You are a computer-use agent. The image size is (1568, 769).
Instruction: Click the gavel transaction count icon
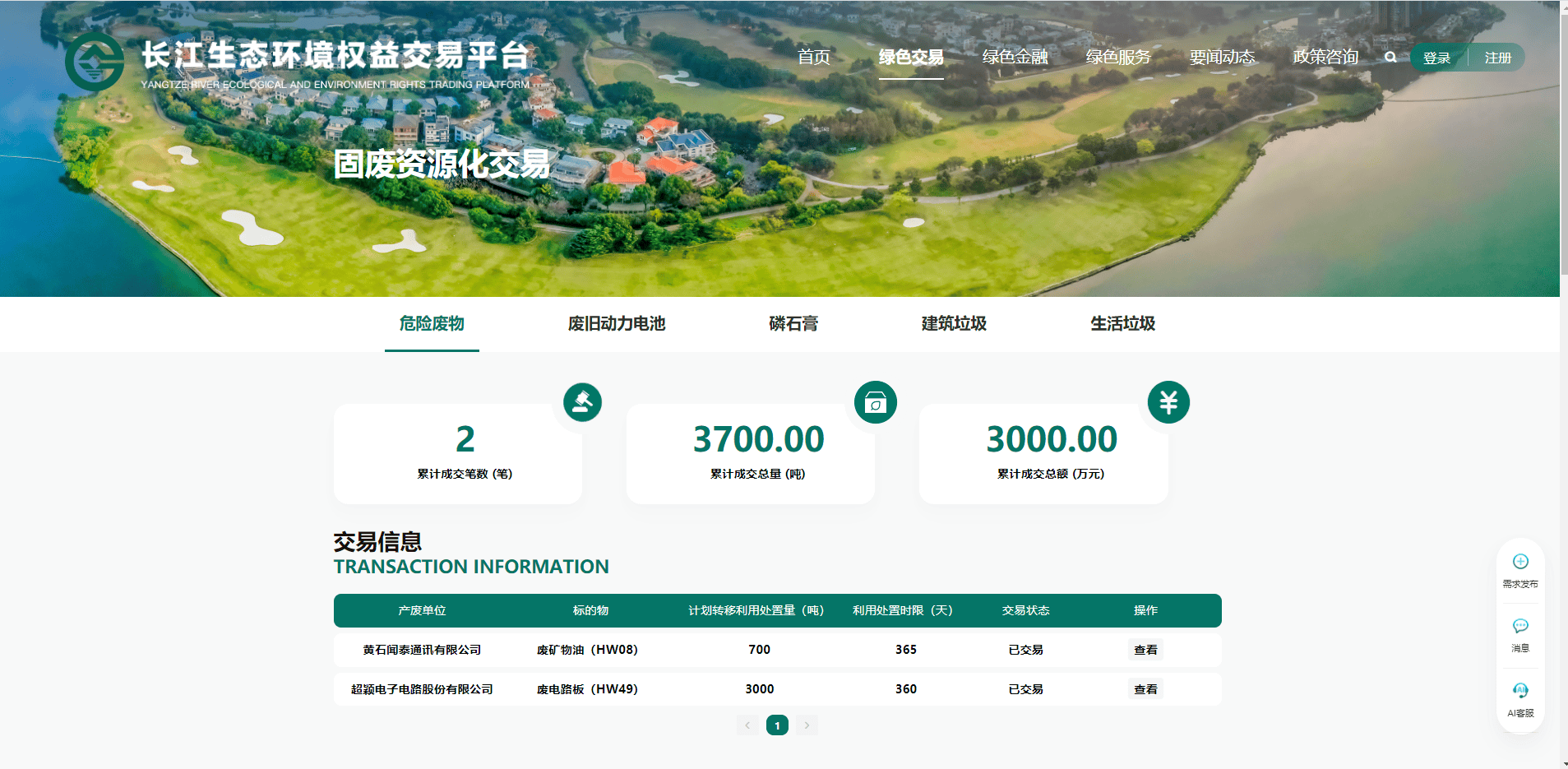point(582,402)
